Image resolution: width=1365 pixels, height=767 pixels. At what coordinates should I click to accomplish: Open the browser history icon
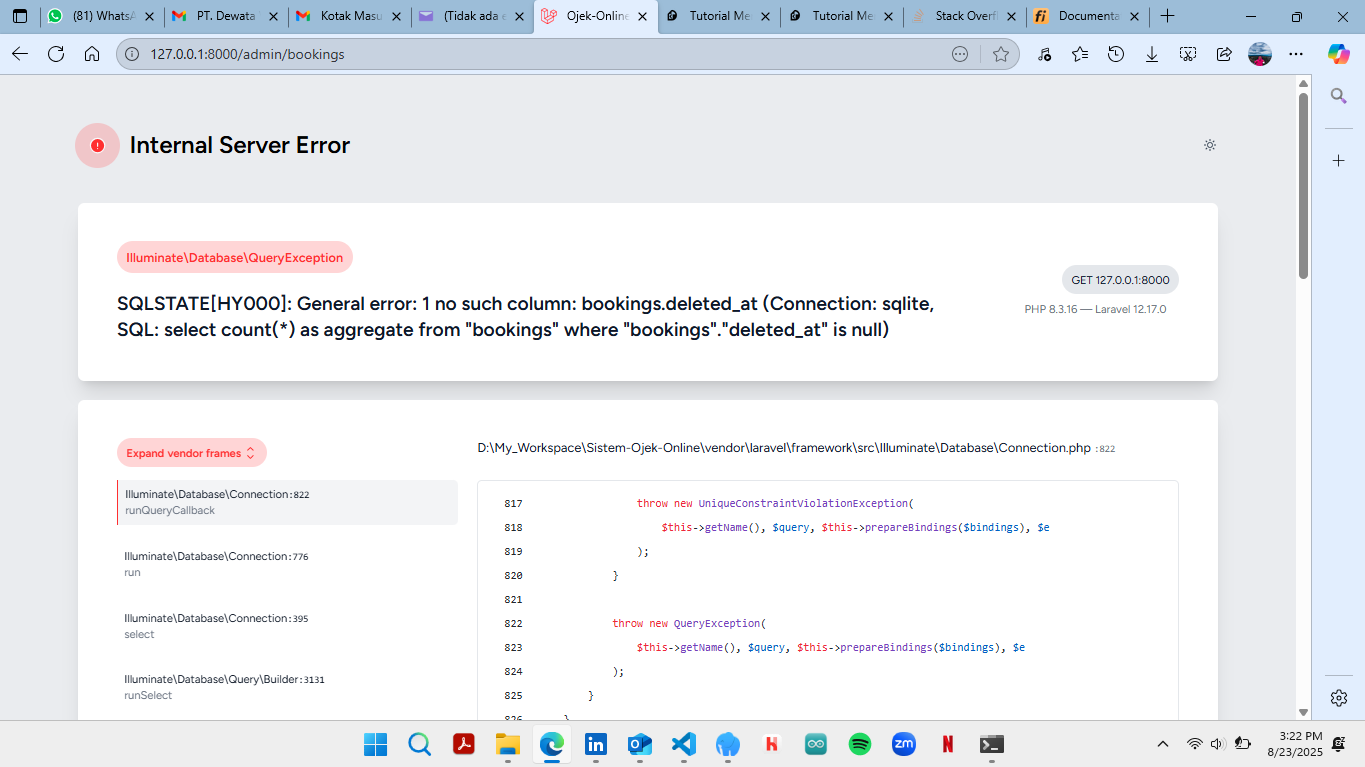pyautogui.click(x=1116, y=54)
